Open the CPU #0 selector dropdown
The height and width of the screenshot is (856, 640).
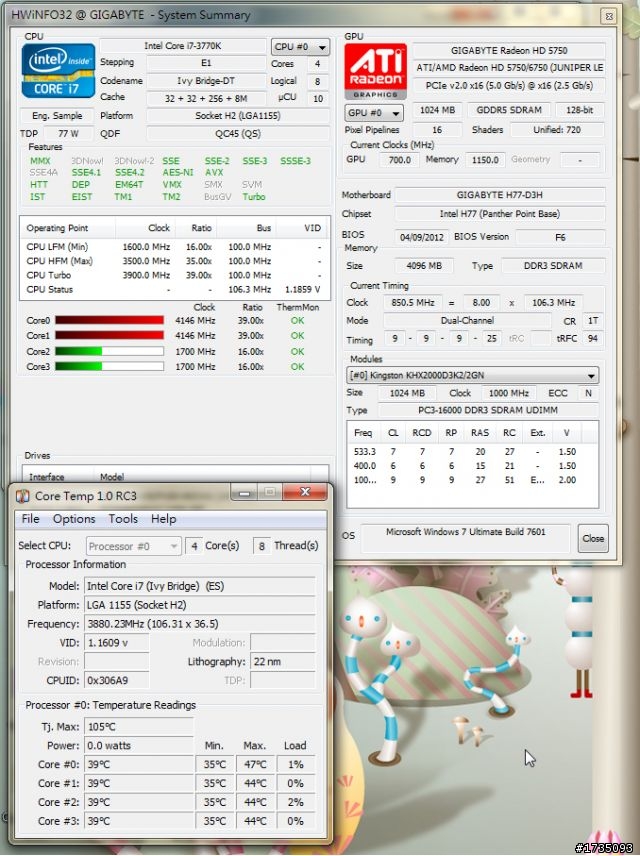[x=300, y=47]
